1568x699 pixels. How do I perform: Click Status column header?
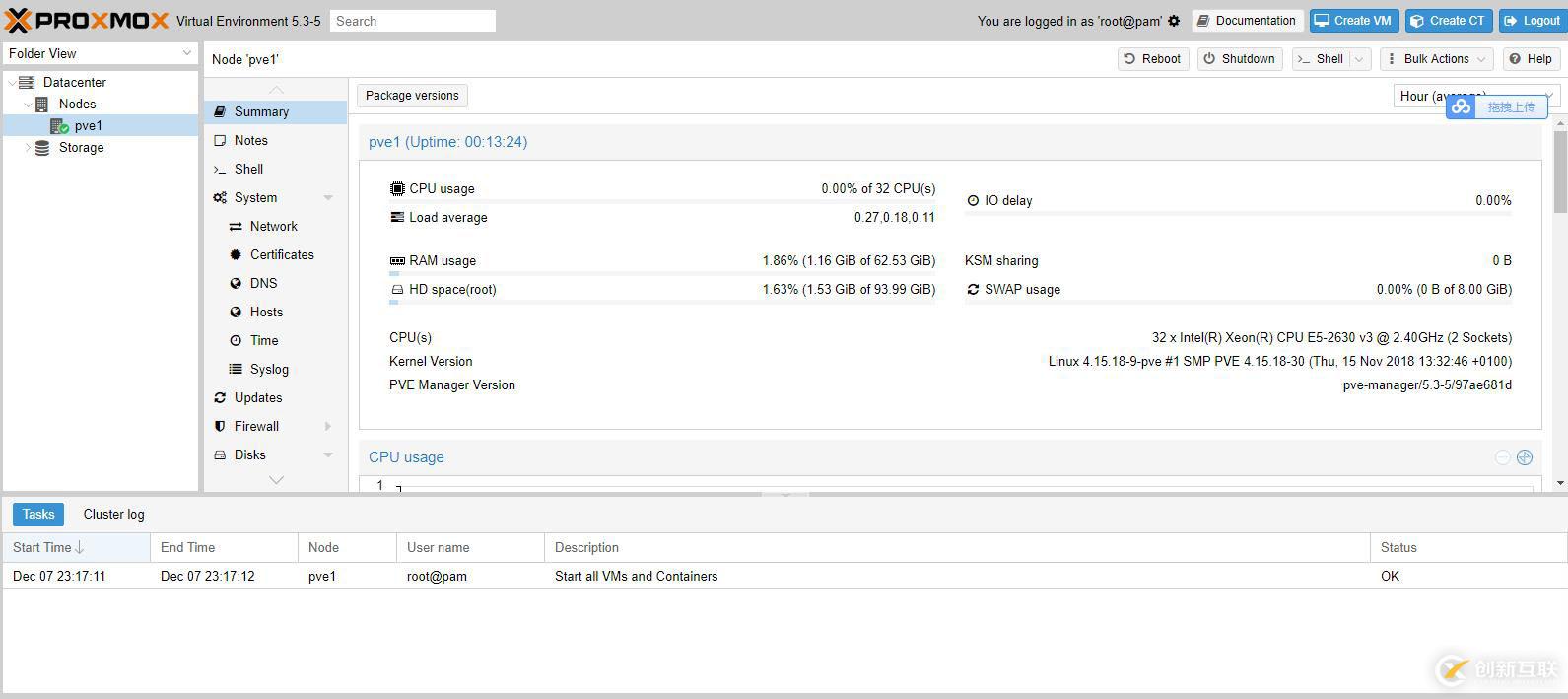[1468, 547]
